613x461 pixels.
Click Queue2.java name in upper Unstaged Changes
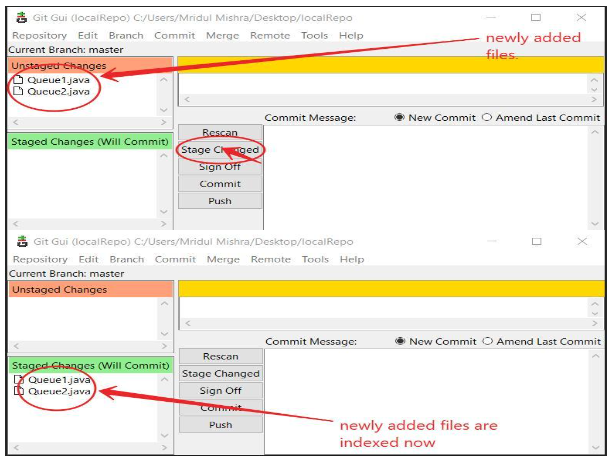click(58, 91)
